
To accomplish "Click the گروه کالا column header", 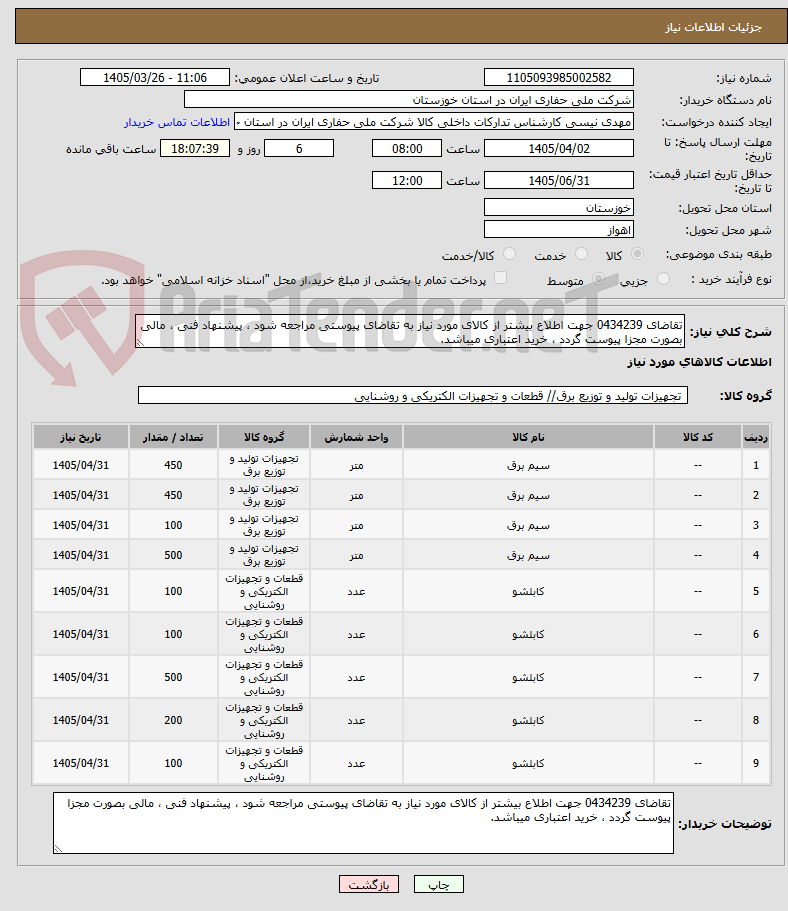I will (x=264, y=437).
